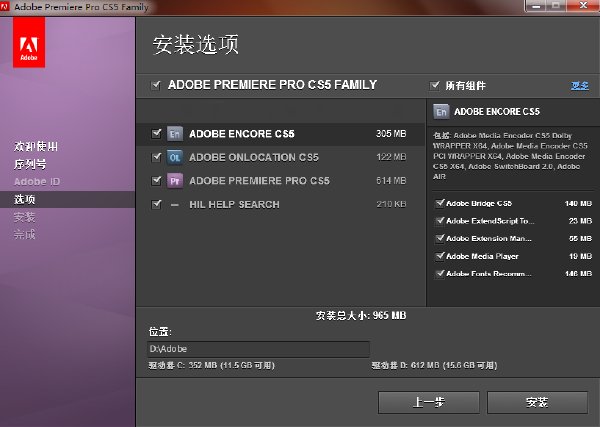Image resolution: width=600 pixels, height=427 pixels.
Task: Click the 'En' icon in the details panel header
Action: pos(441,112)
